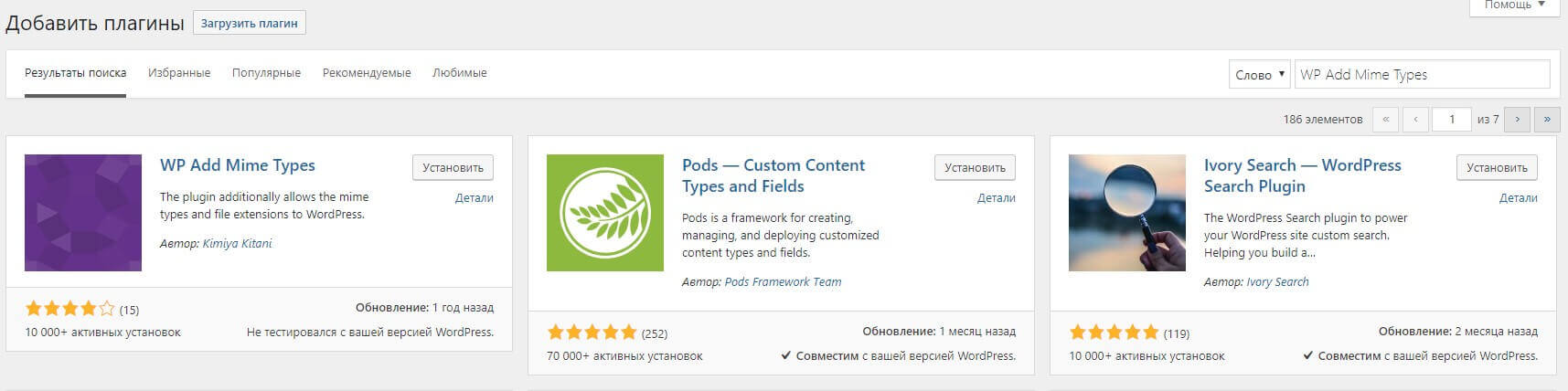Click the current page number field
This screenshot has width=1568, height=391.
pos(1452,120)
